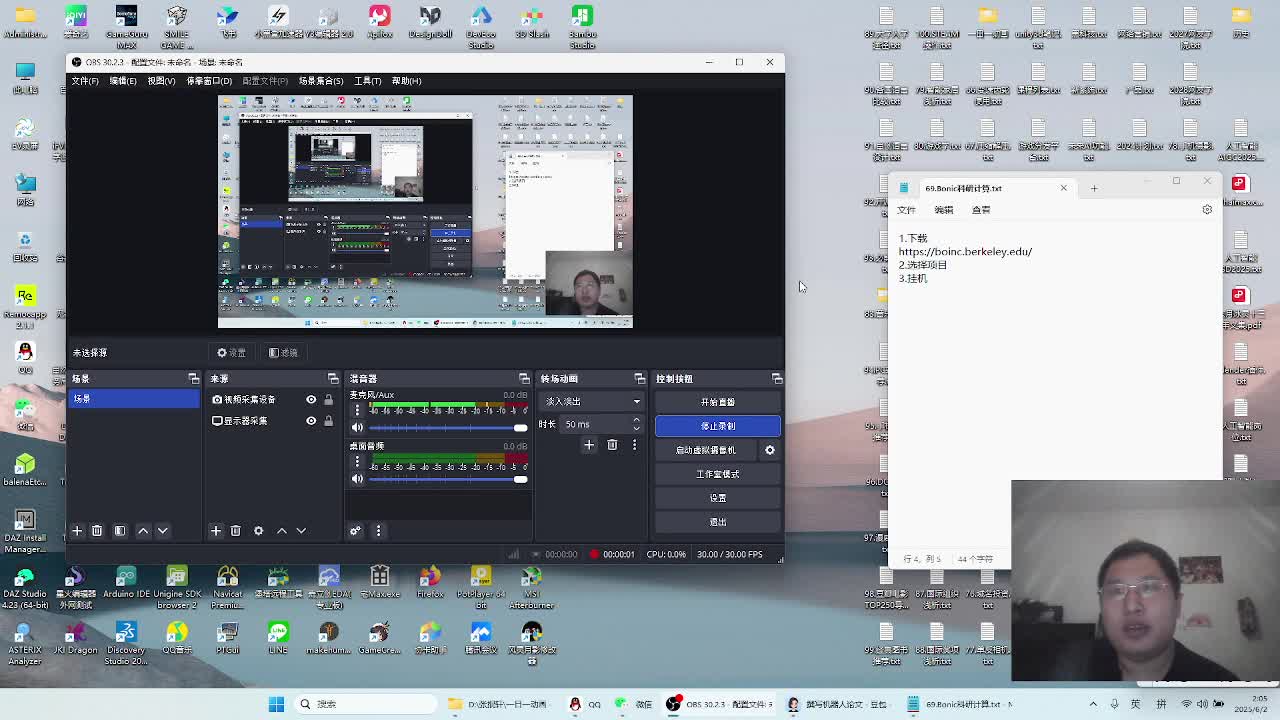Open advanced audio properties gears icon
The image size is (1280, 720).
click(x=355, y=531)
